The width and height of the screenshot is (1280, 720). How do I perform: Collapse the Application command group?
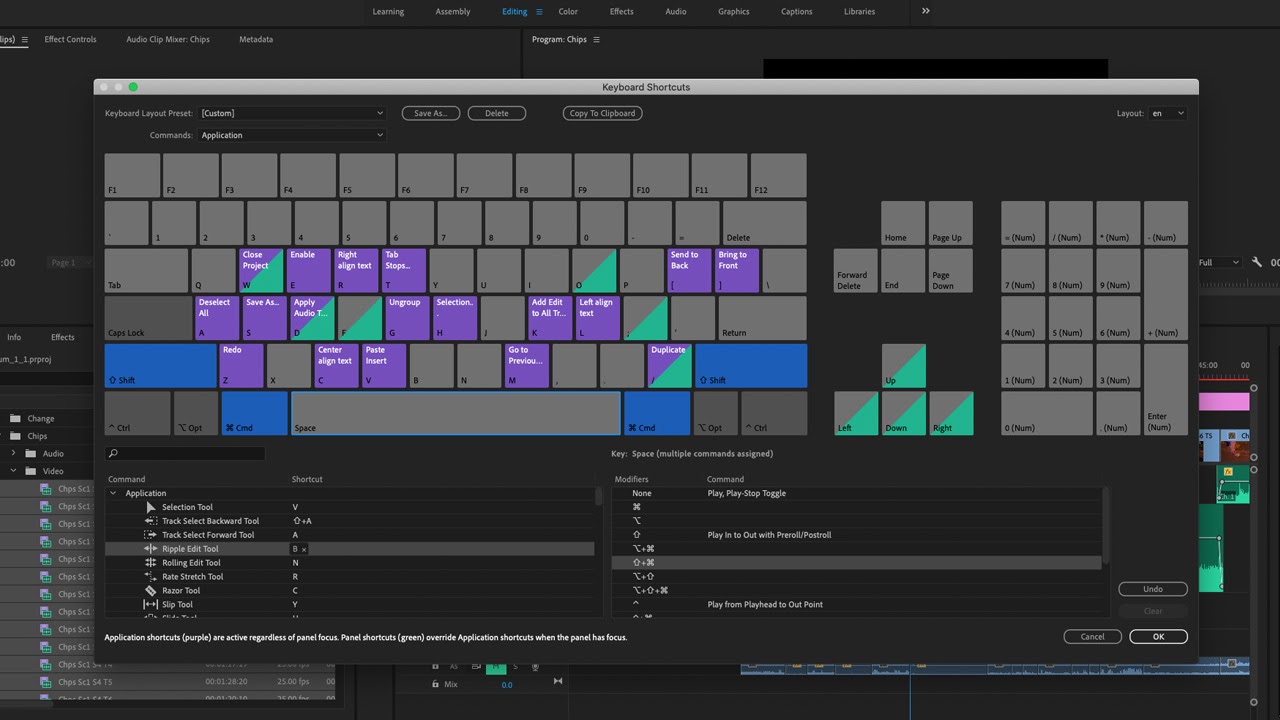point(113,493)
